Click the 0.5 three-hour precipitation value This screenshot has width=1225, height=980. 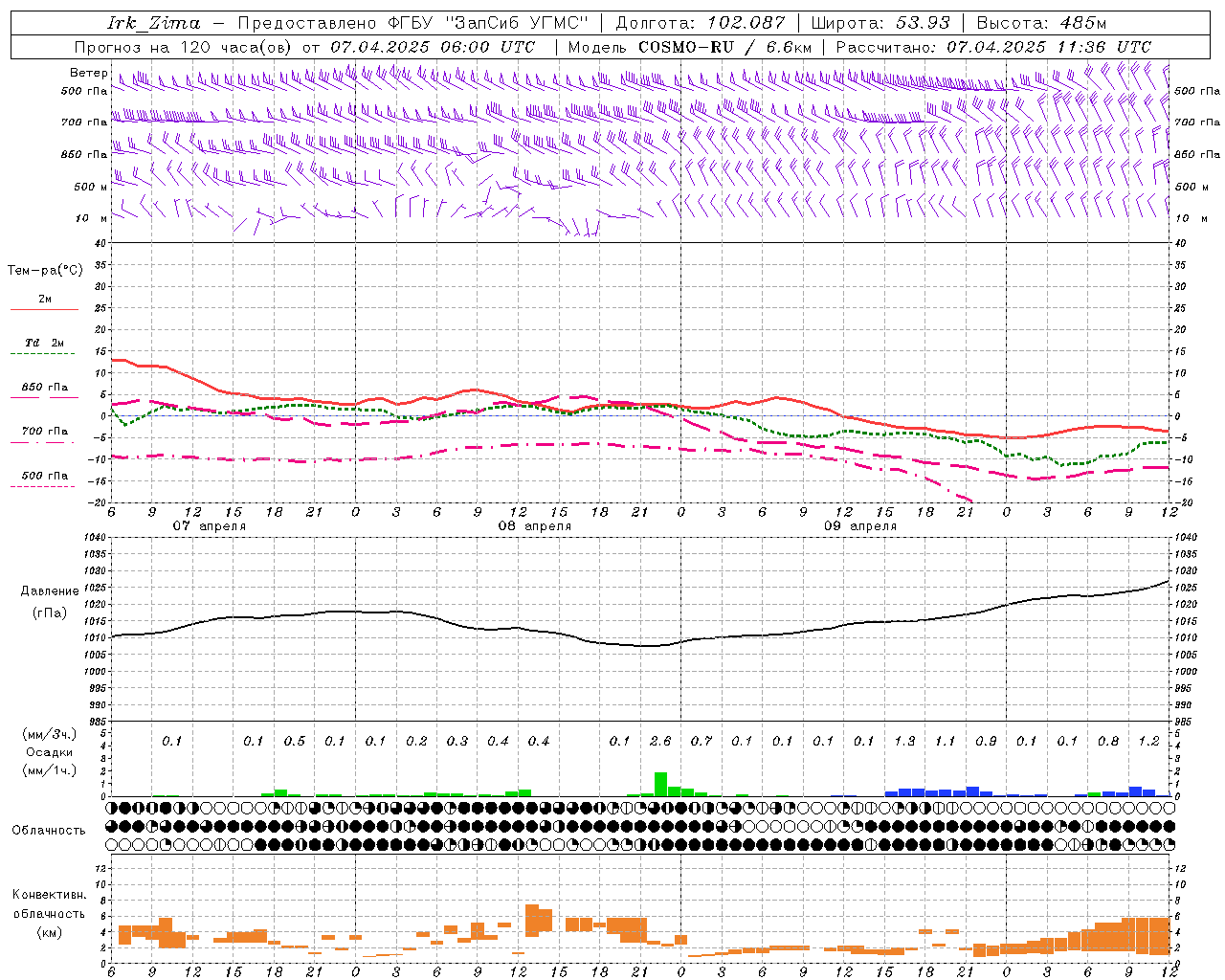pos(295,742)
